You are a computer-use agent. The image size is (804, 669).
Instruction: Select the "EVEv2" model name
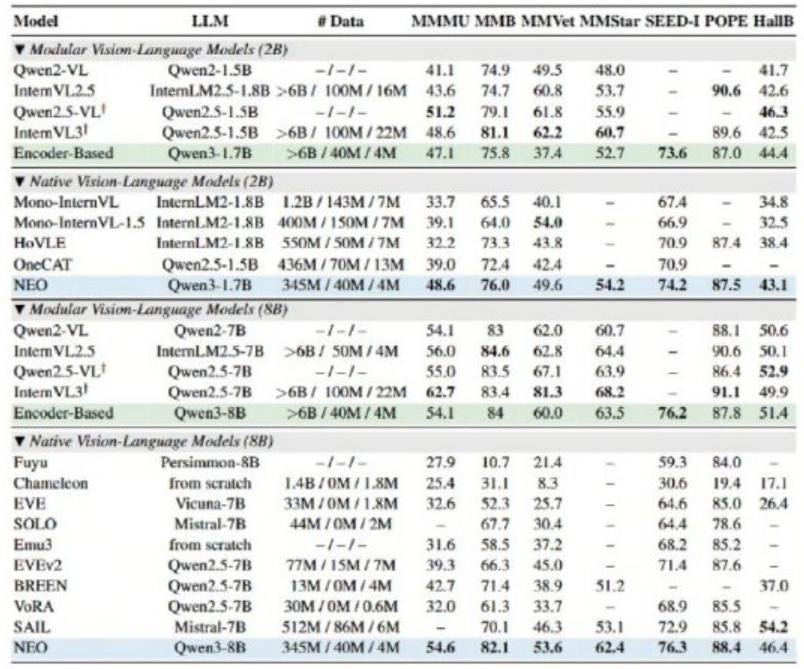pyautogui.click(x=37, y=565)
